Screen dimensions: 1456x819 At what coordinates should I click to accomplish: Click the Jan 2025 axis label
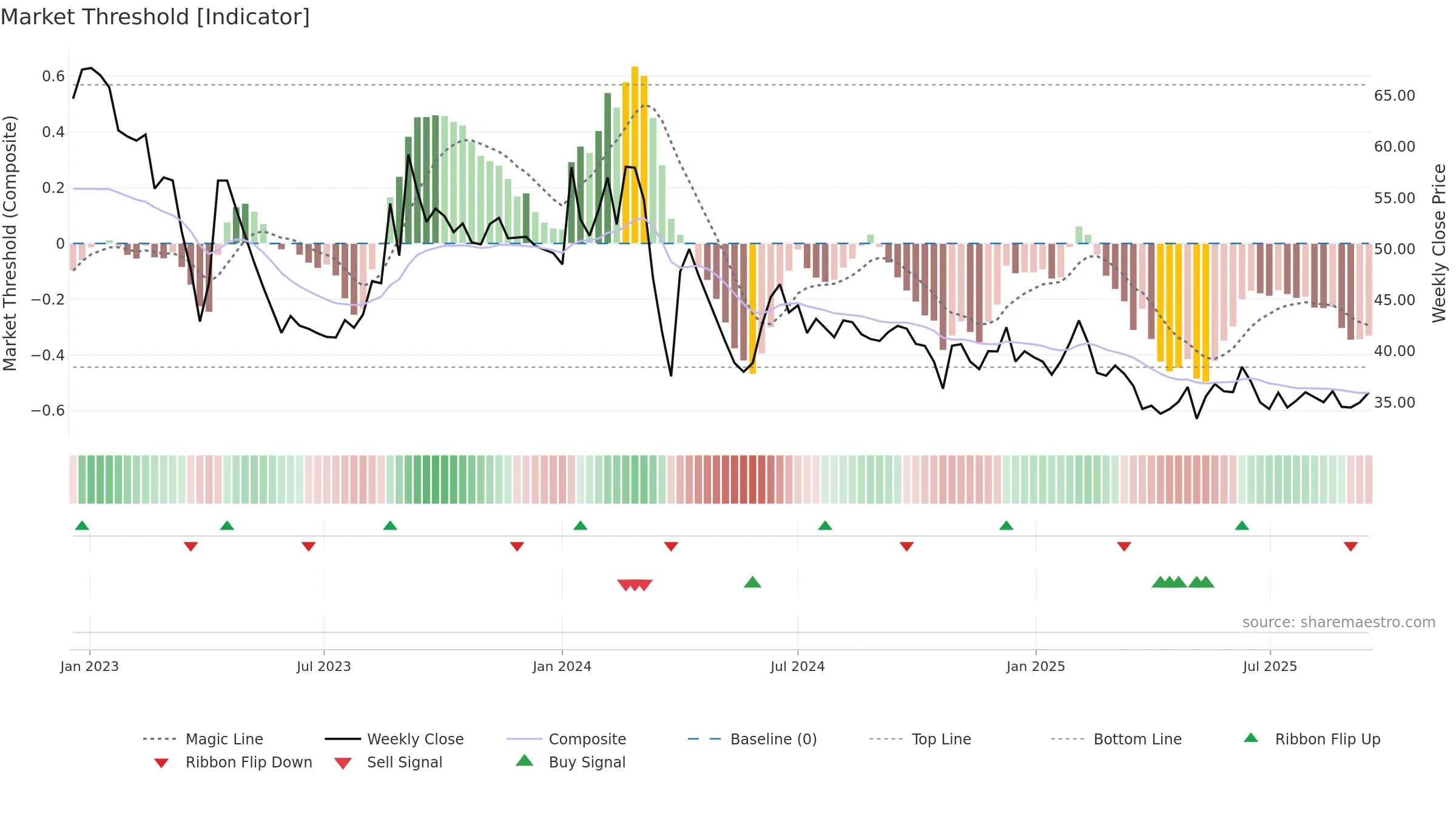coord(1036,666)
